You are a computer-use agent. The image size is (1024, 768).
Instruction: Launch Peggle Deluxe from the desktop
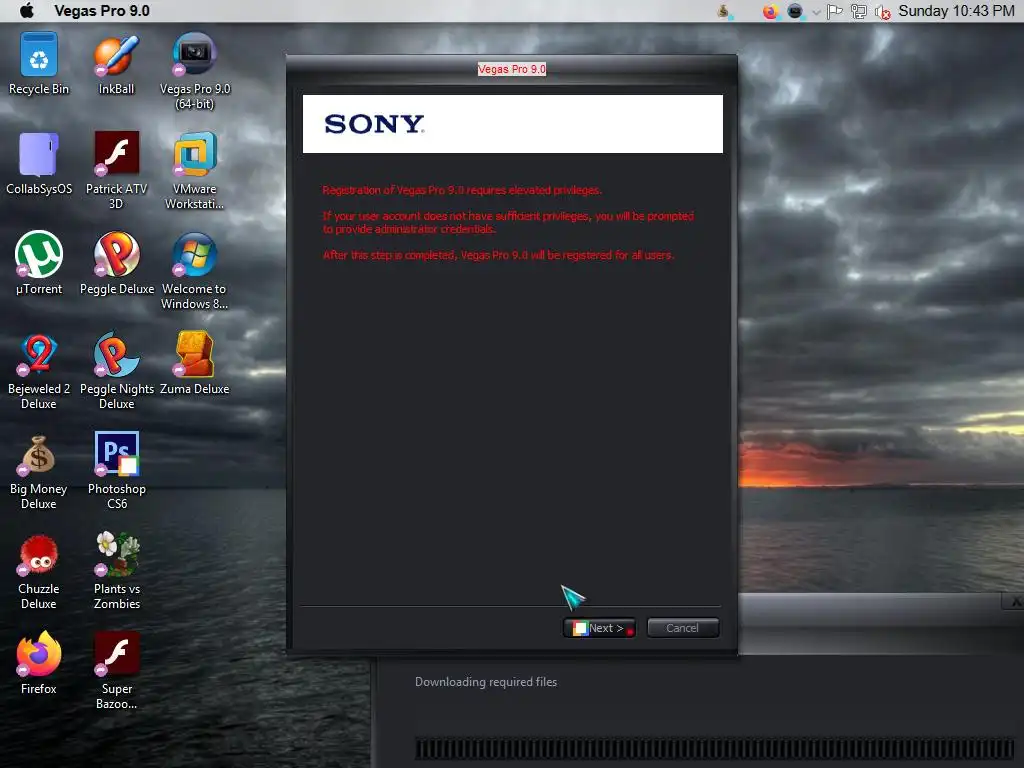point(116,264)
